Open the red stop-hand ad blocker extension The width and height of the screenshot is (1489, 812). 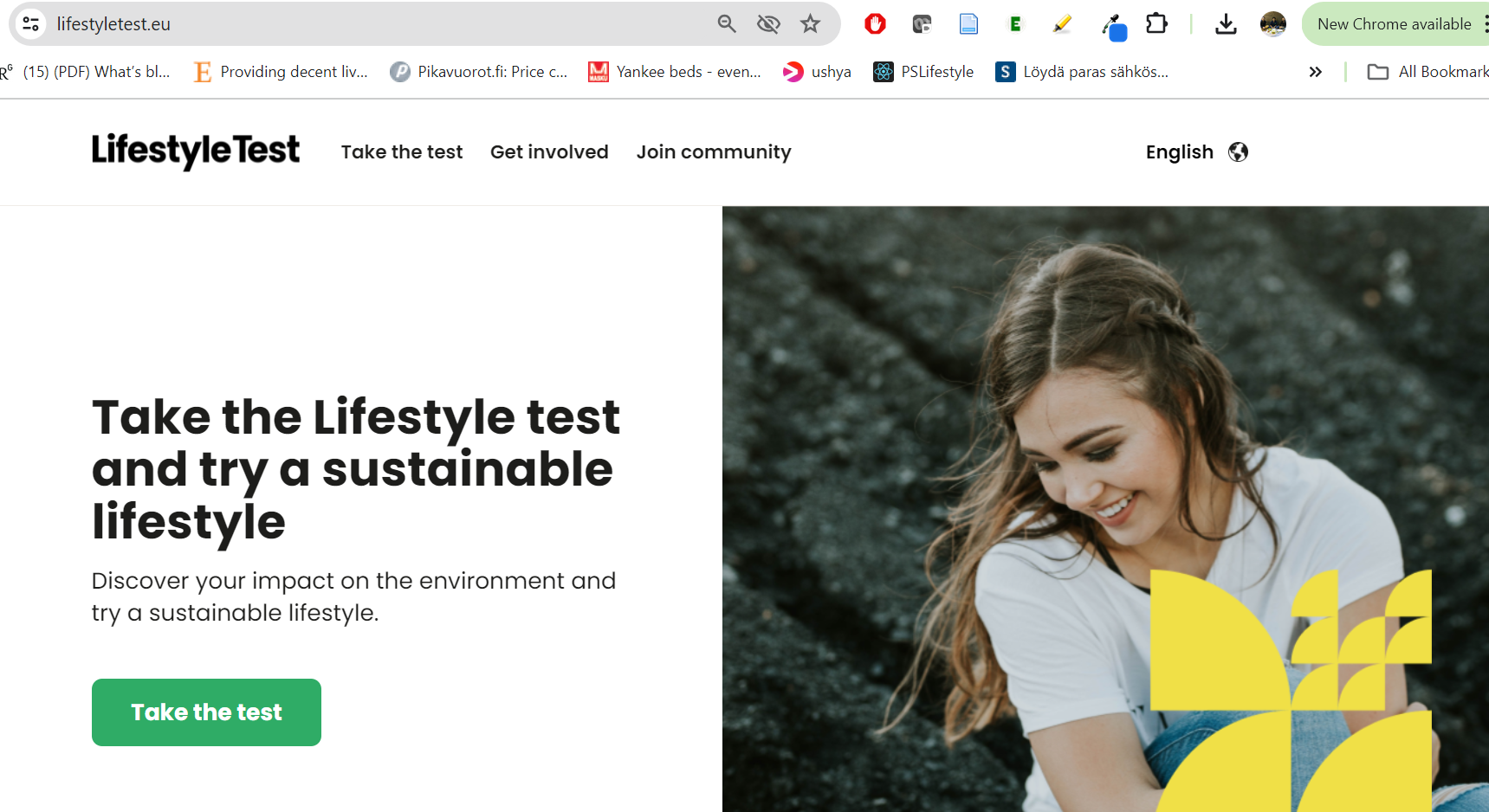point(875,24)
